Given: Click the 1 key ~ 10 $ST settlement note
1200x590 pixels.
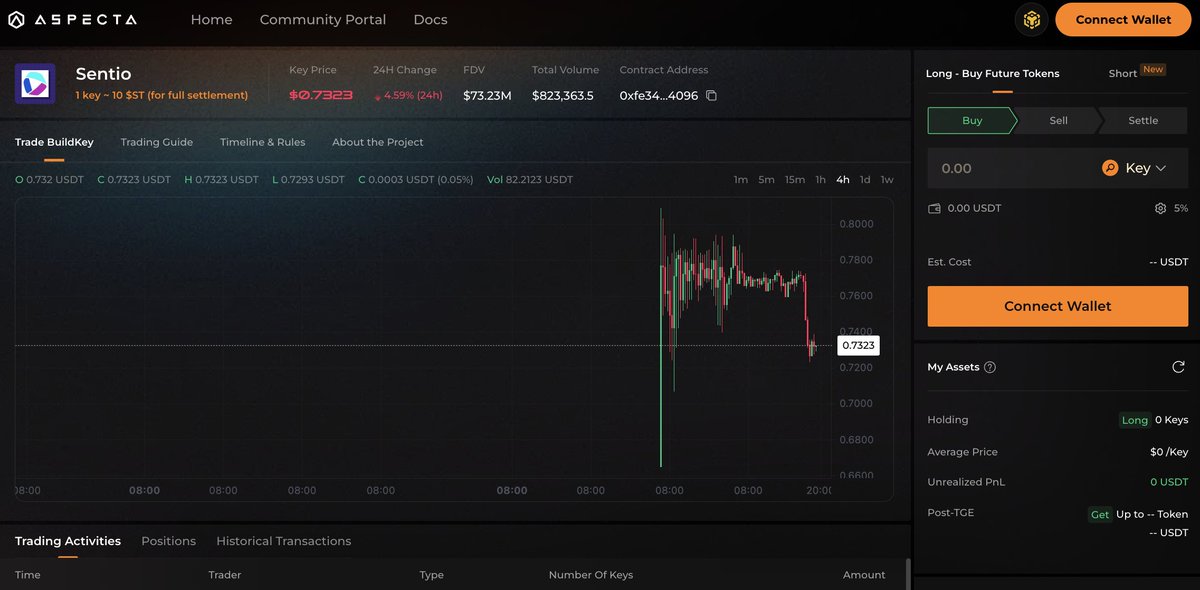Looking at the screenshot, I should (x=162, y=95).
